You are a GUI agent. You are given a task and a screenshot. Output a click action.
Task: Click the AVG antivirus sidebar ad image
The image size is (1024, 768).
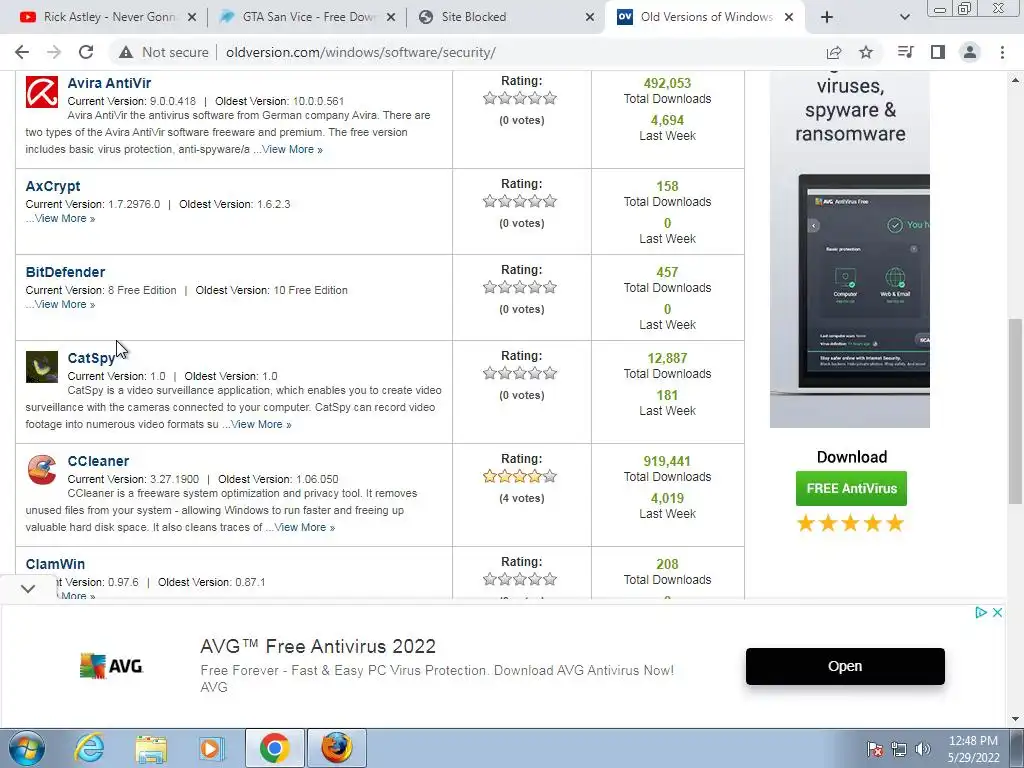click(x=850, y=249)
